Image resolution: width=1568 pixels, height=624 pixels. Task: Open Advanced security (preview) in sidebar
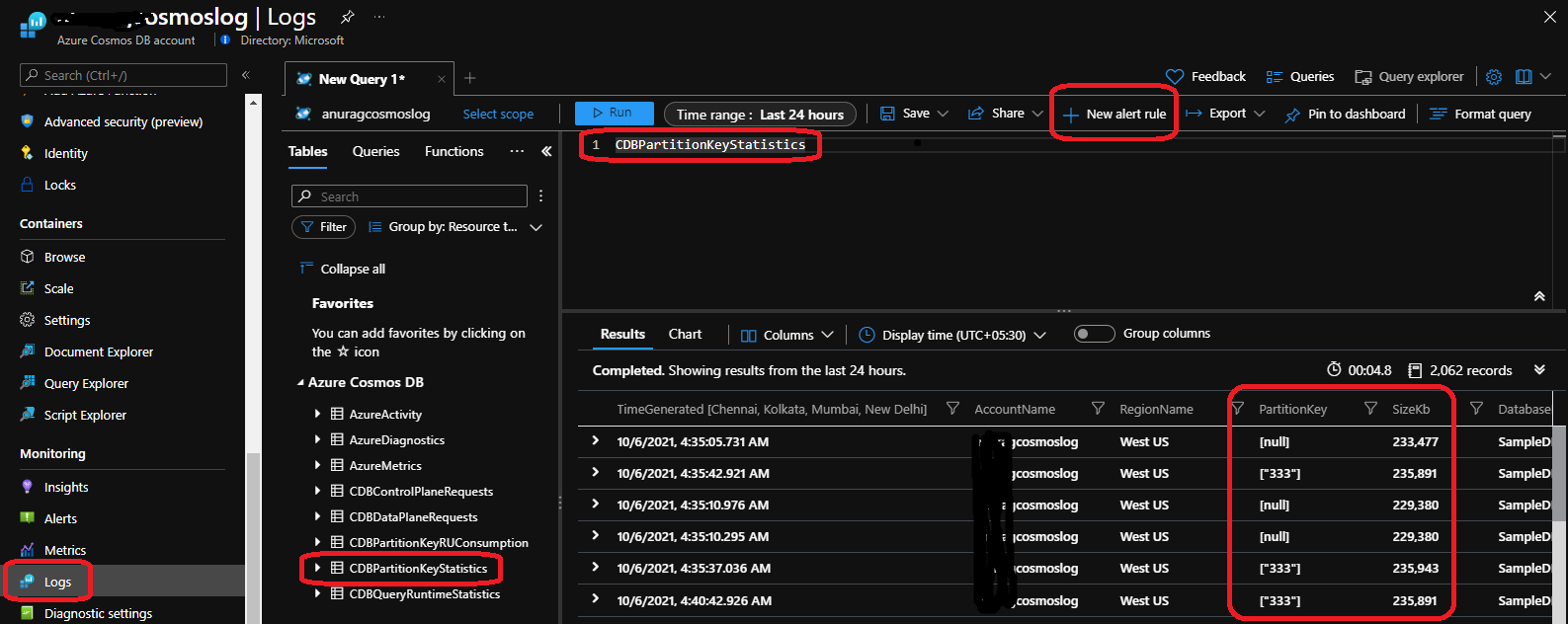point(123,121)
